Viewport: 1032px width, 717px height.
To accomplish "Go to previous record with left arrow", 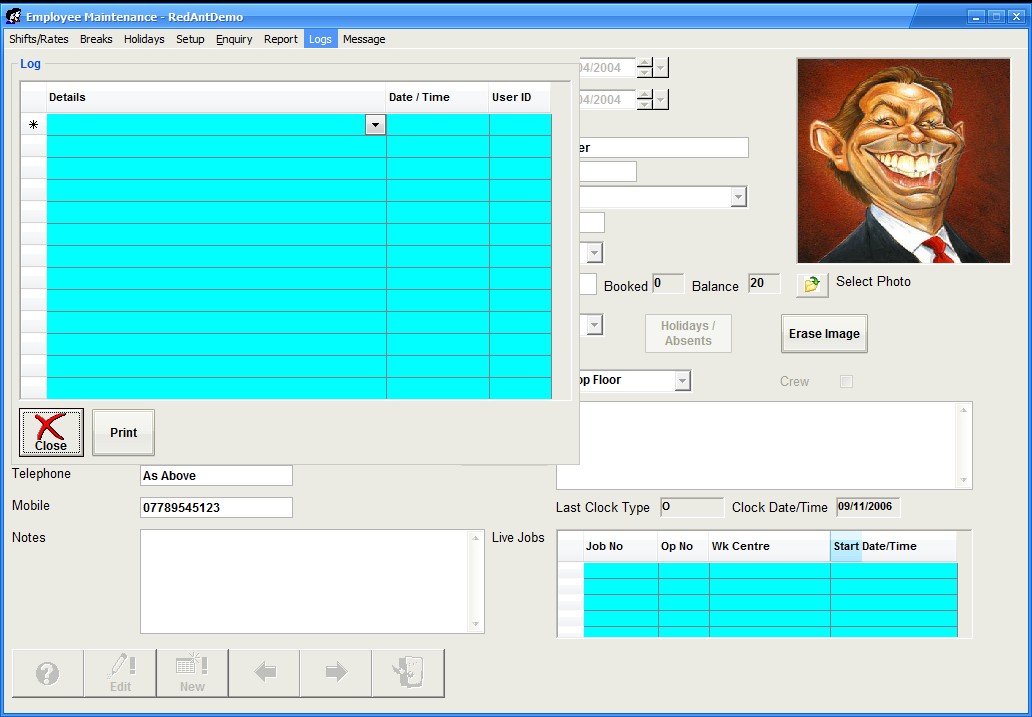I will coord(264,673).
